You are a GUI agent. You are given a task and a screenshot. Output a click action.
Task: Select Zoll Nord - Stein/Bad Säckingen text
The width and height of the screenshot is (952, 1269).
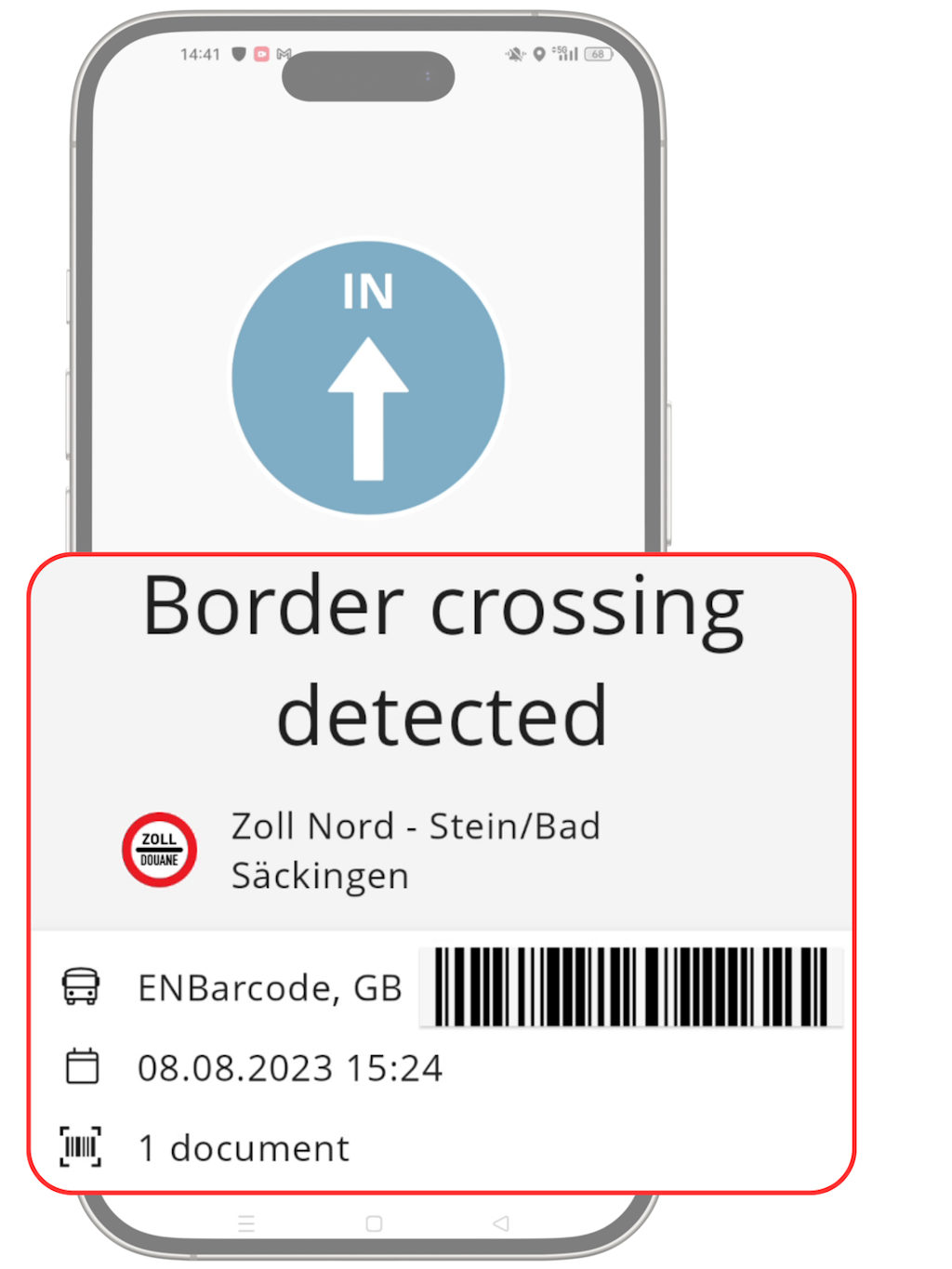point(416,851)
